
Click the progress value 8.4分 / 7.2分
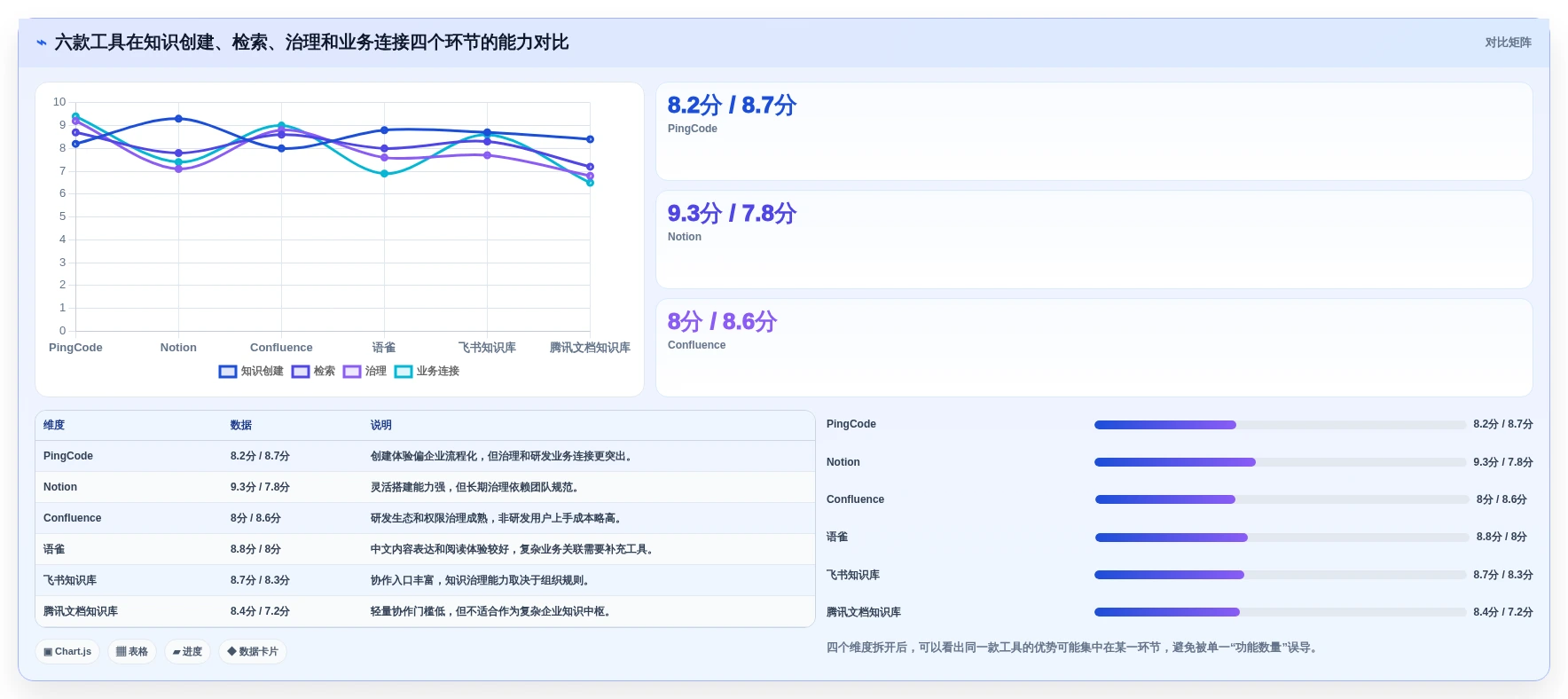(x=1502, y=612)
